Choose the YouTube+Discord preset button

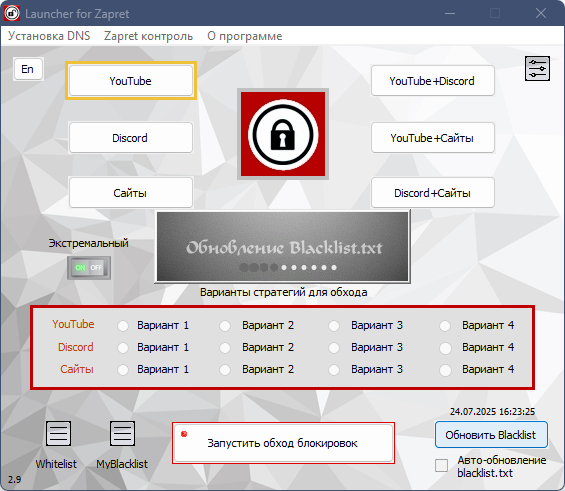click(x=432, y=81)
